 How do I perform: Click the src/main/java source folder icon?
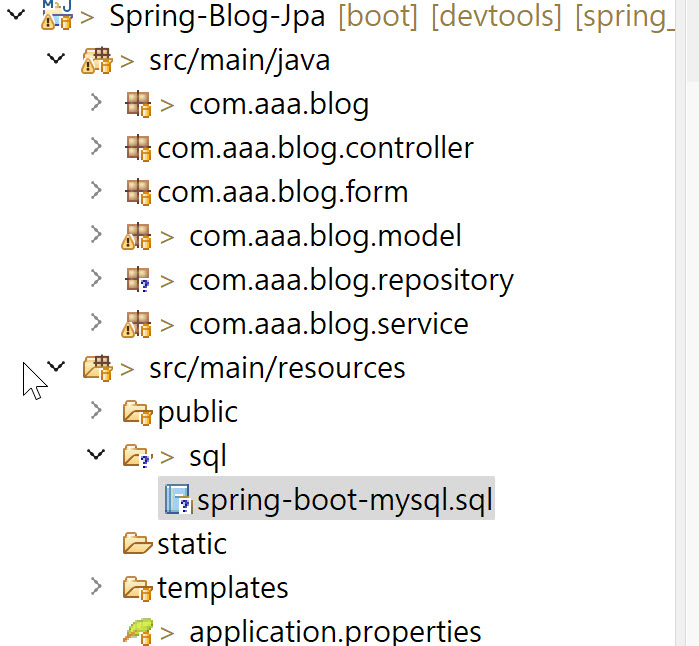tap(96, 60)
